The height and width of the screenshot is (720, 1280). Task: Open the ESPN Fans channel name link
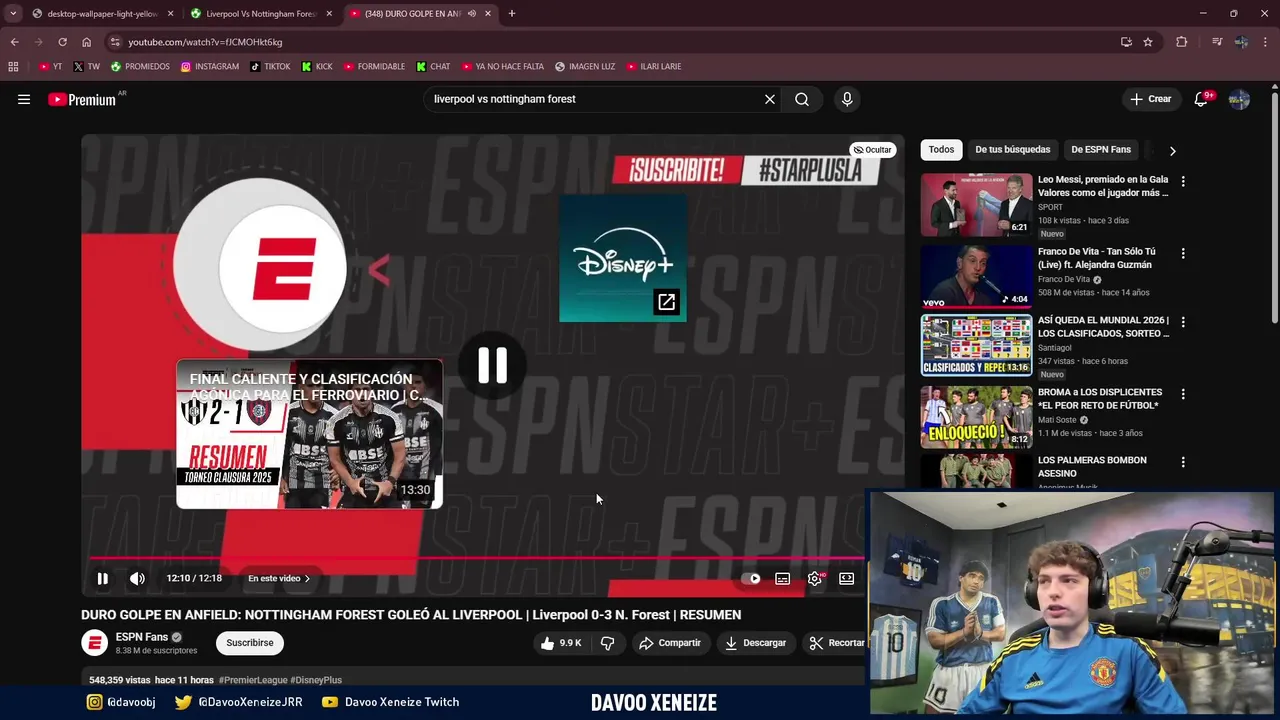(x=142, y=637)
